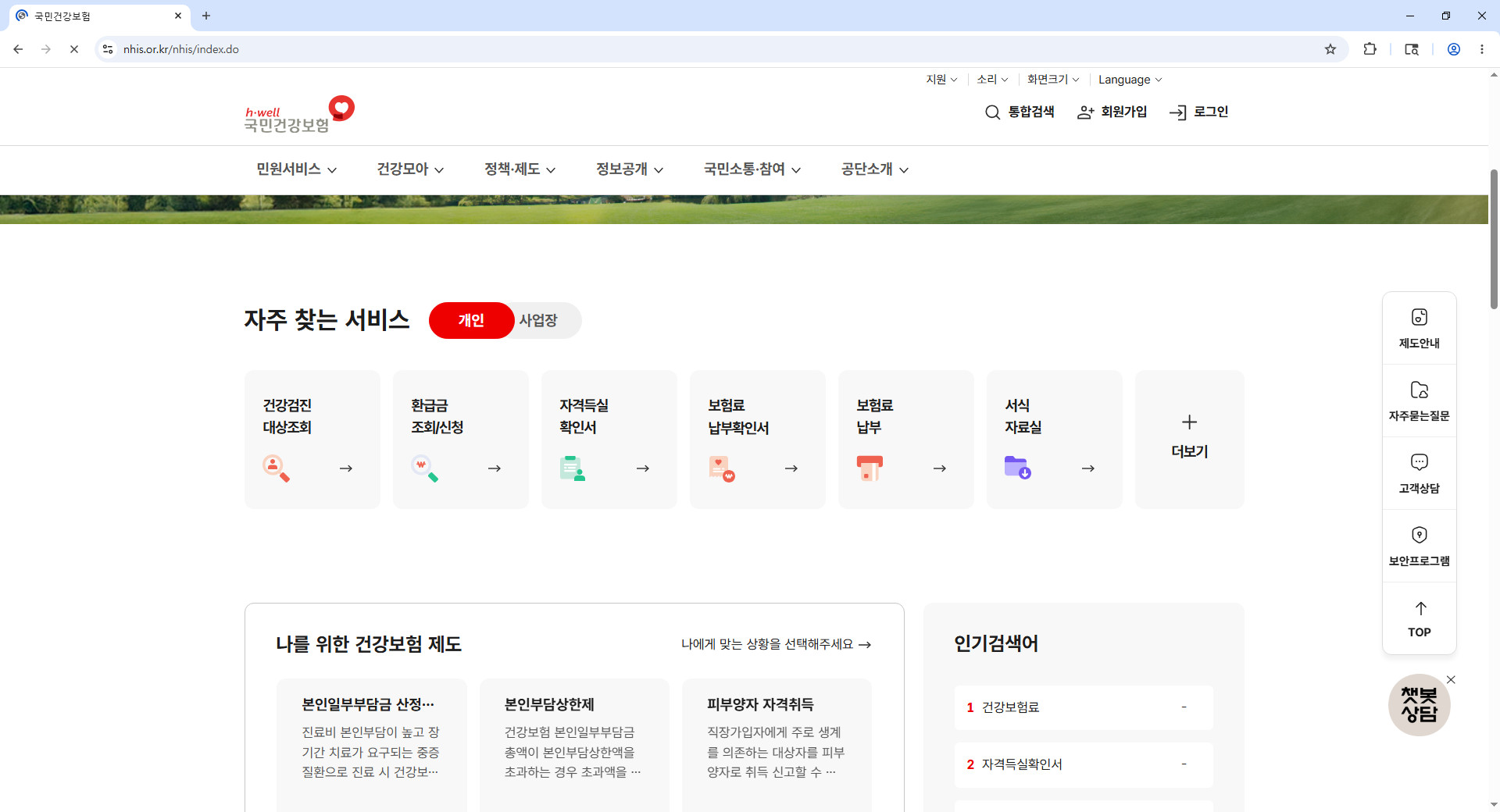Click 보험료 납부확인서 receipt icon
The width and height of the screenshot is (1500, 812).
(721, 468)
